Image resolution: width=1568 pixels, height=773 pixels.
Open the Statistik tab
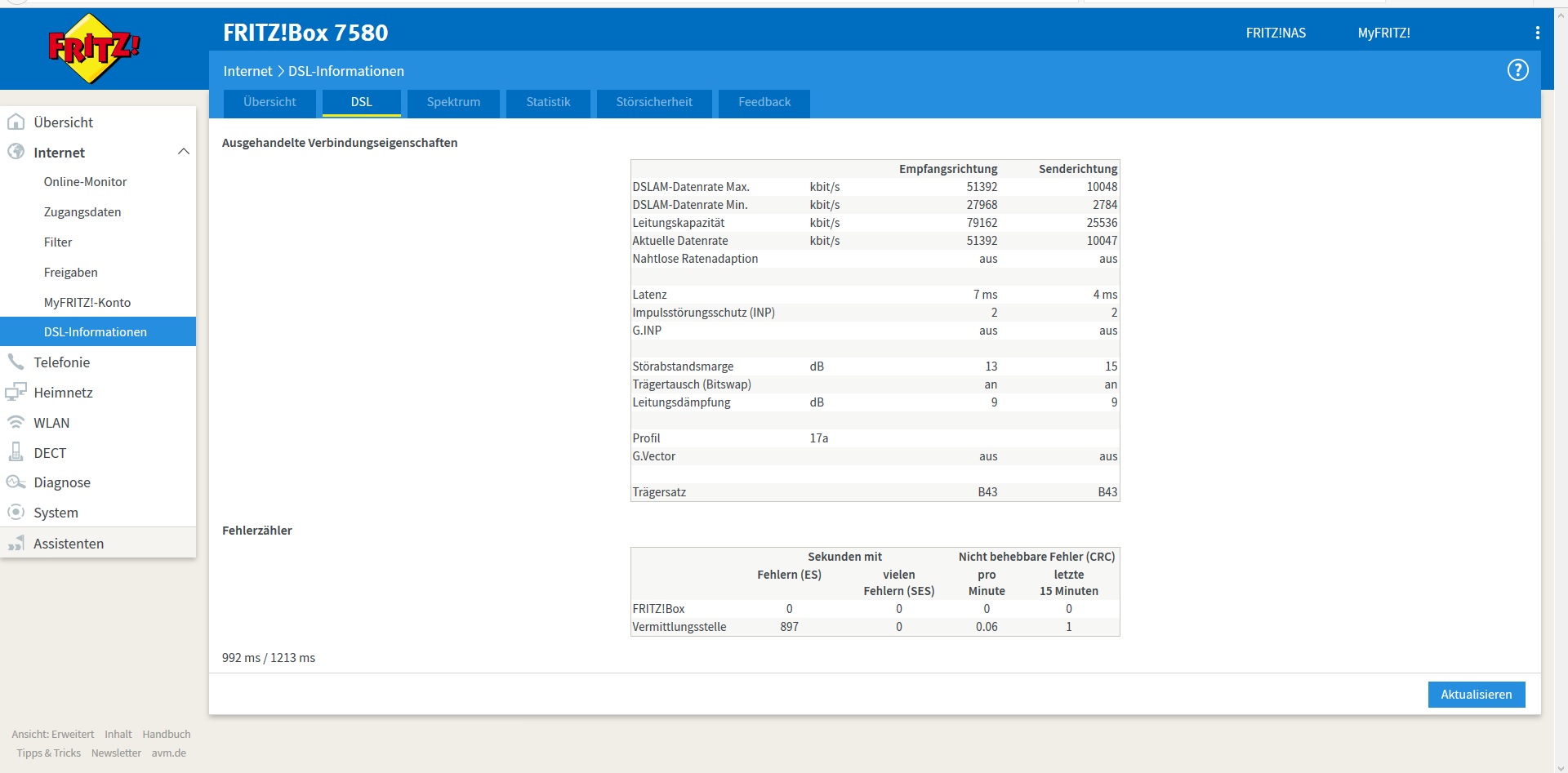pyautogui.click(x=548, y=103)
